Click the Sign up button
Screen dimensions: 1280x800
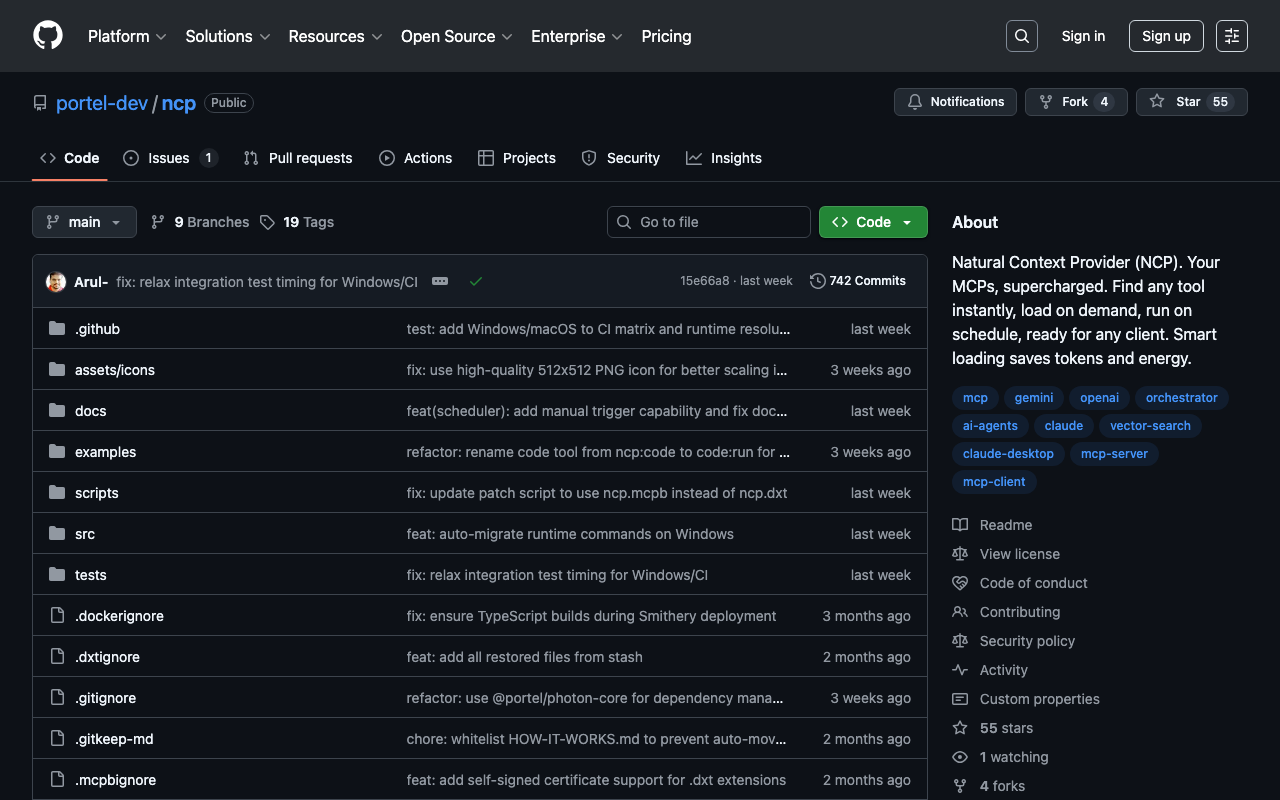[1166, 36]
